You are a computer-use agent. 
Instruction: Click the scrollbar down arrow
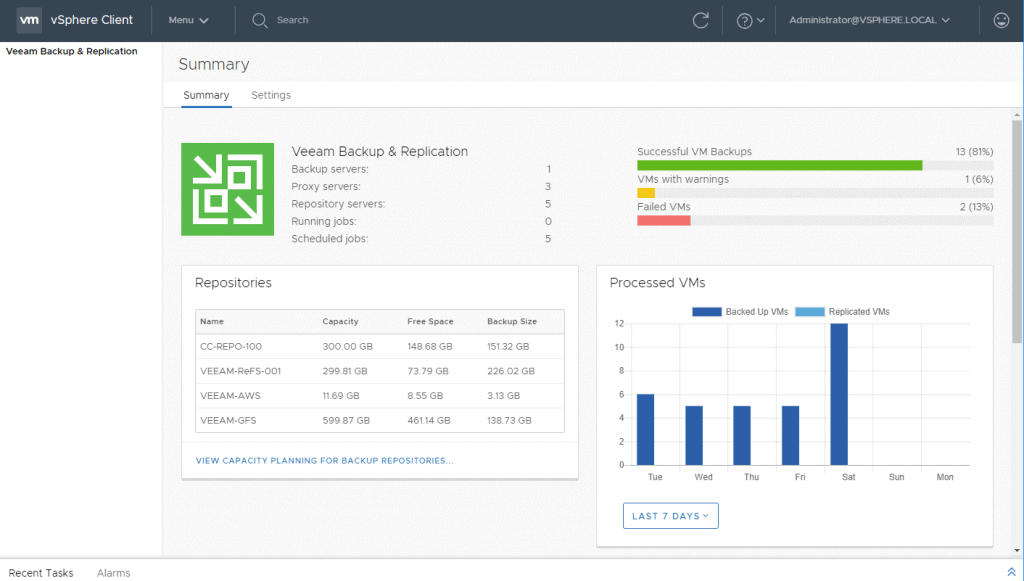tap(1017, 551)
